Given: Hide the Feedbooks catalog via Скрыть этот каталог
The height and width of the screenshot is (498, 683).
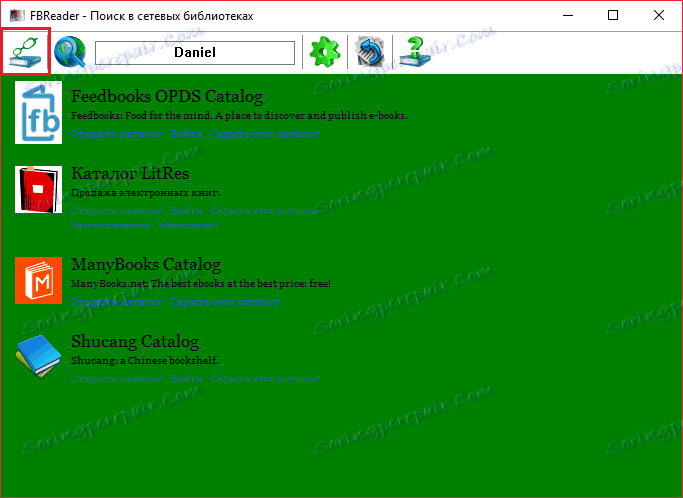Looking at the screenshot, I should coord(265,134).
